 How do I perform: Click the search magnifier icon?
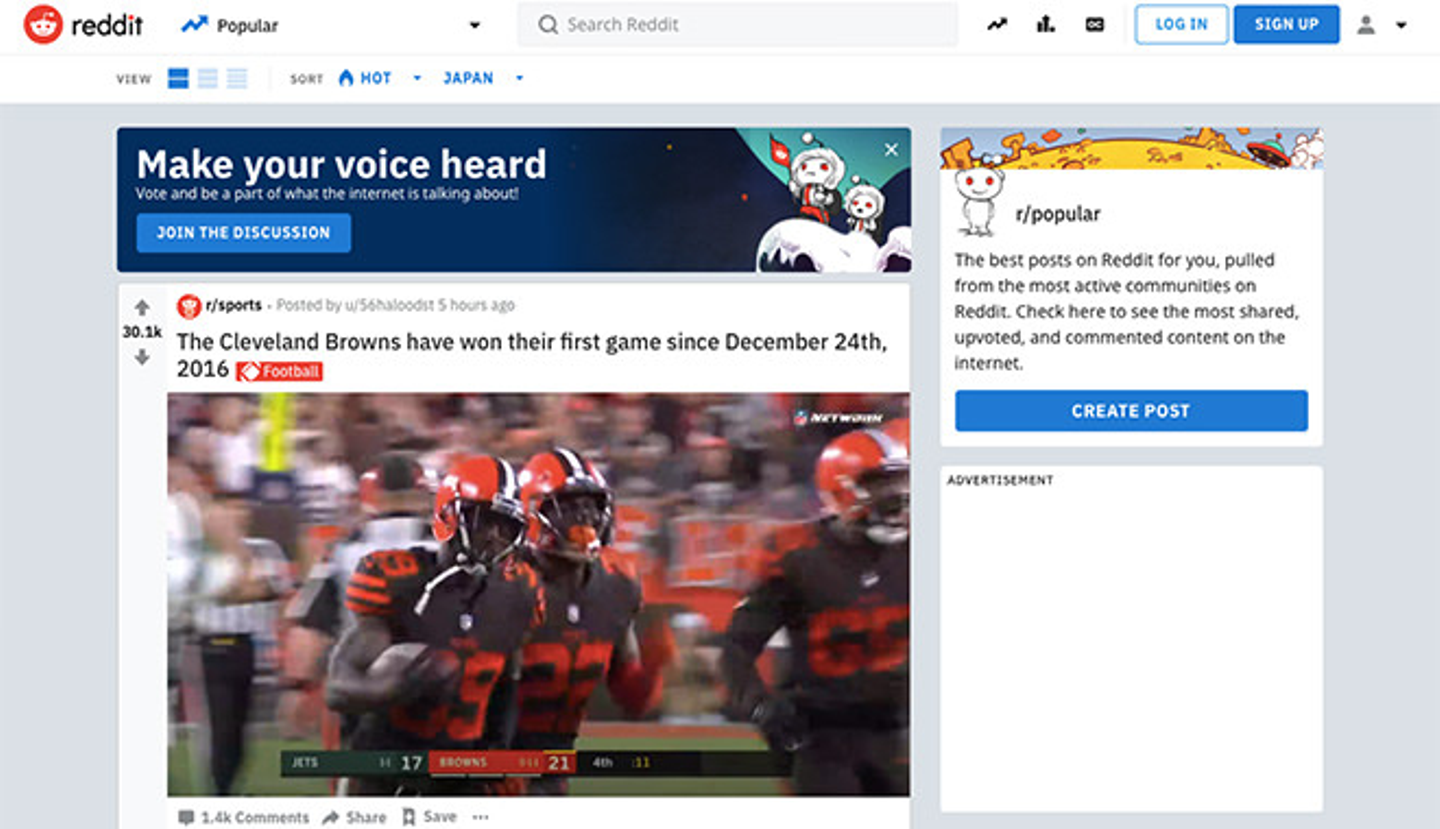pos(547,25)
